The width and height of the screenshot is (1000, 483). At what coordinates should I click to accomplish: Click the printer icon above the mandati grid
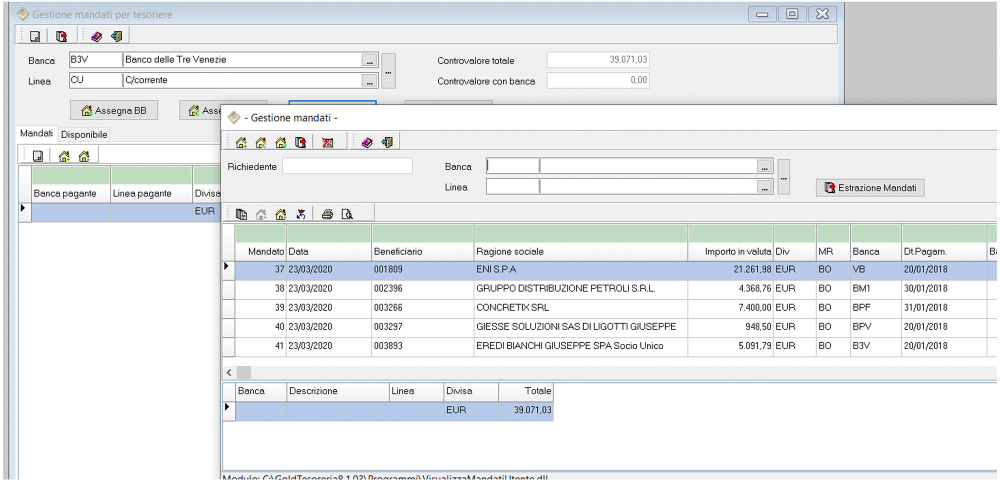(327, 213)
